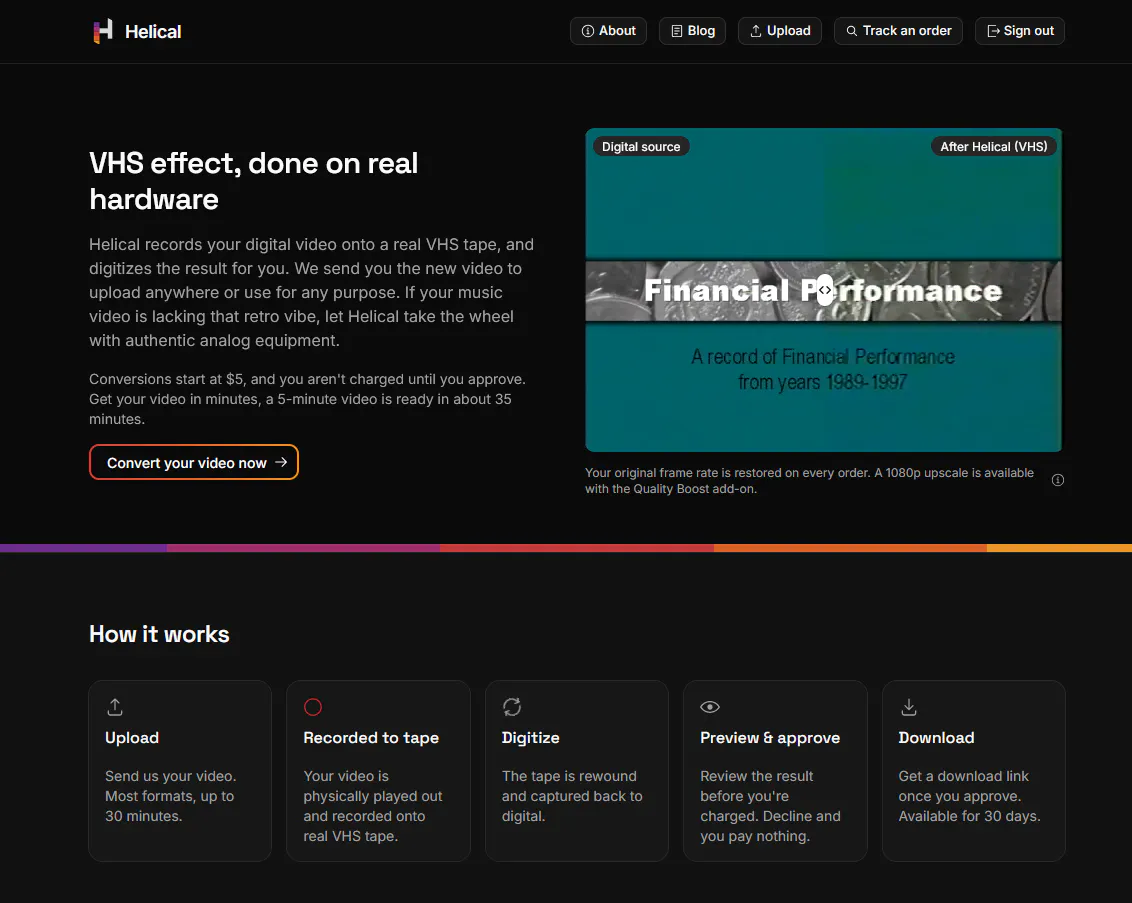The width and height of the screenshot is (1132, 903).
Task: Click the Helical logo icon
Action: [x=103, y=31]
